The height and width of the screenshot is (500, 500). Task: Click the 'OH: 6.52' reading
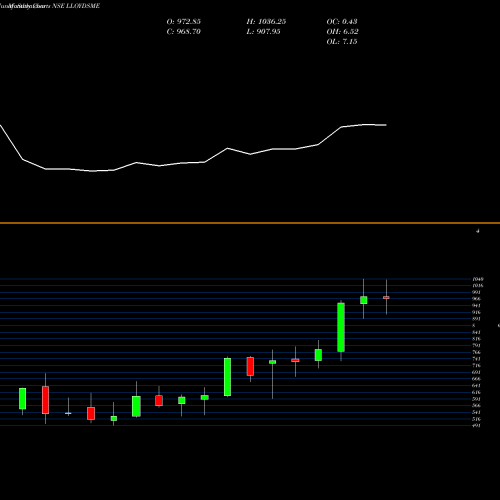click(342, 32)
